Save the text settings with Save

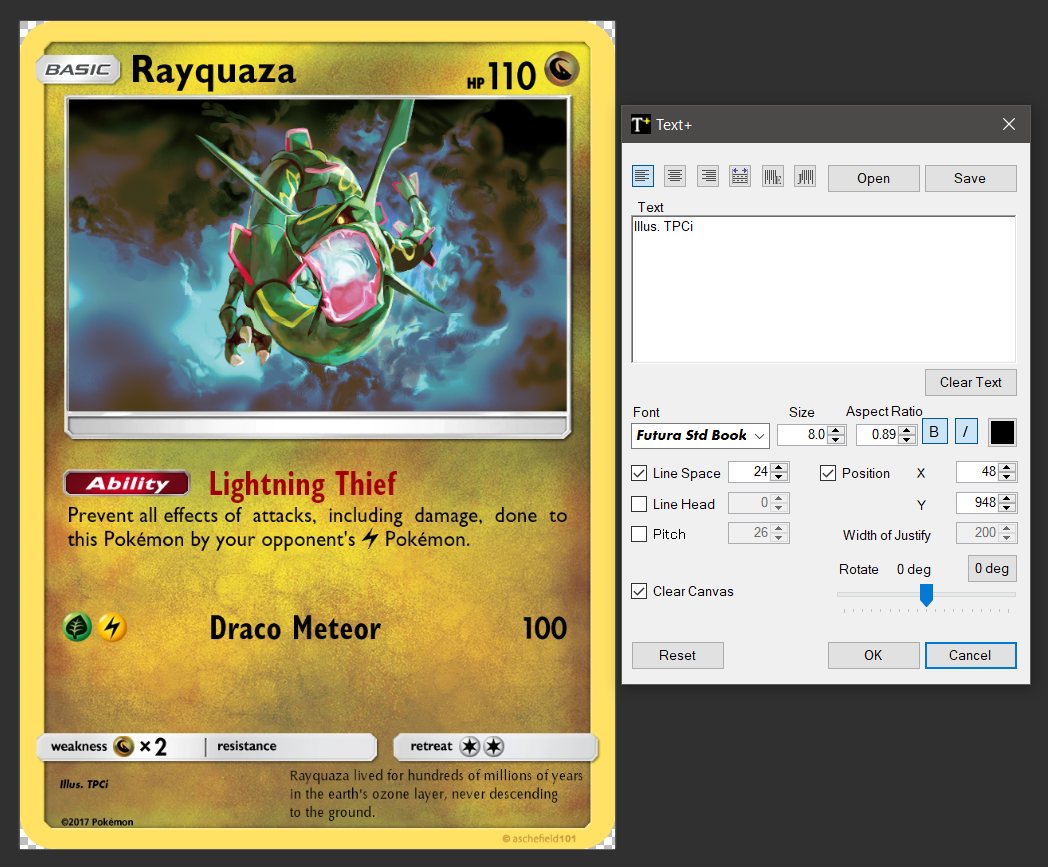coord(970,178)
